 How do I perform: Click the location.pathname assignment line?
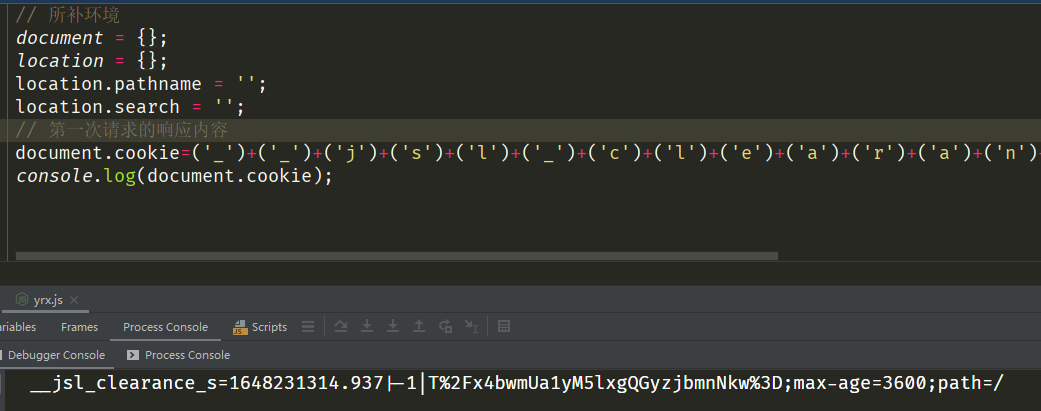[141, 84]
